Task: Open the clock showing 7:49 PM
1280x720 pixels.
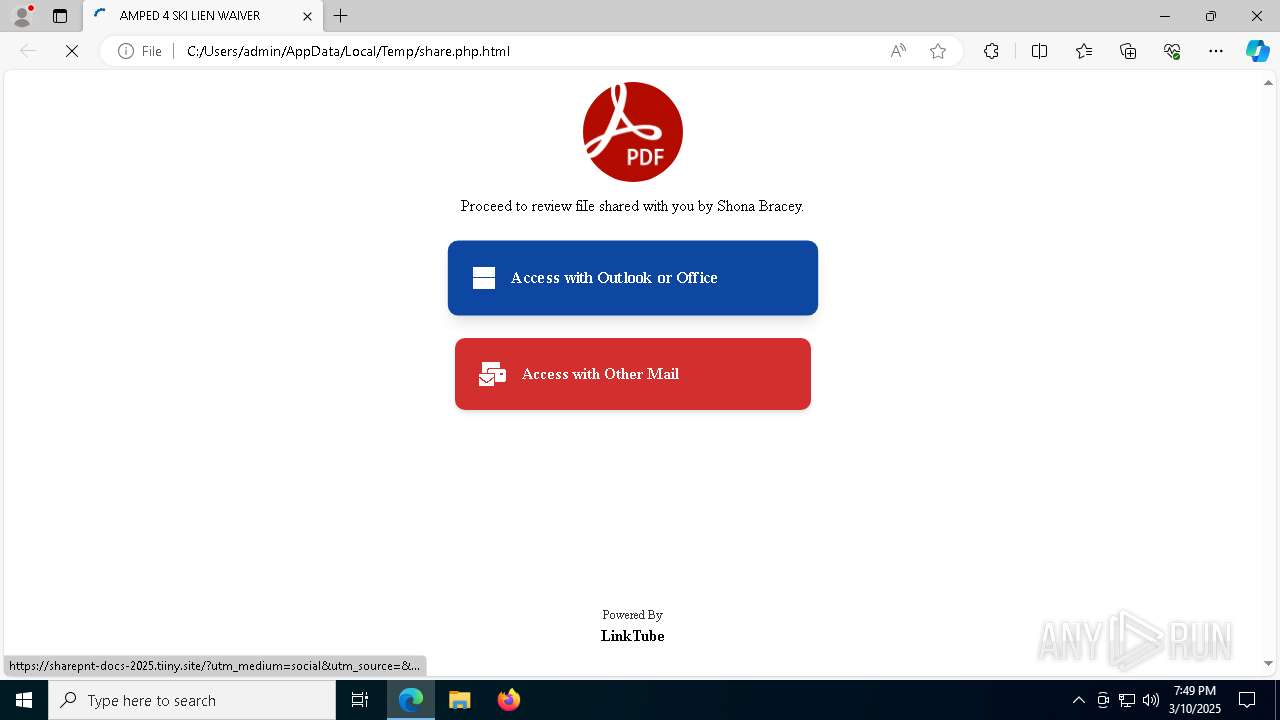Action: (x=1195, y=700)
